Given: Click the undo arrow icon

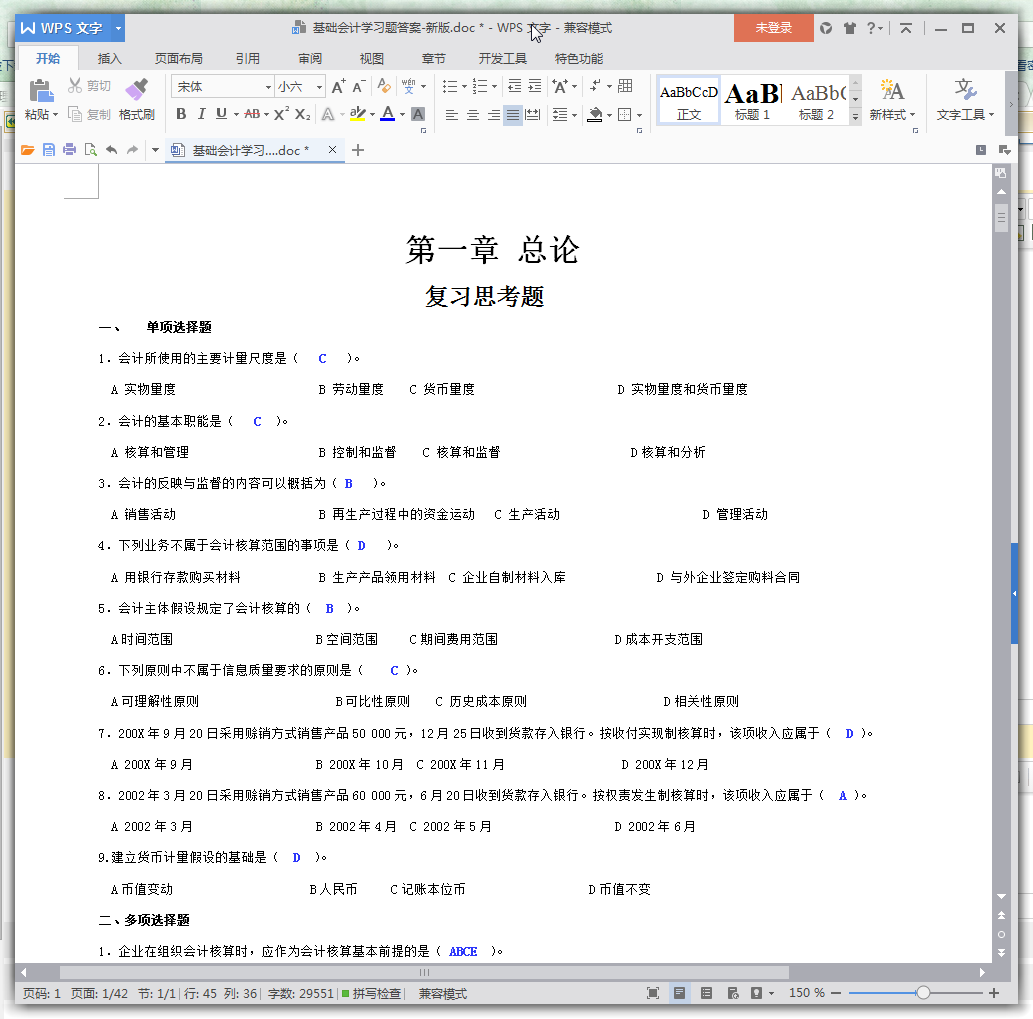Looking at the screenshot, I should pos(111,150).
